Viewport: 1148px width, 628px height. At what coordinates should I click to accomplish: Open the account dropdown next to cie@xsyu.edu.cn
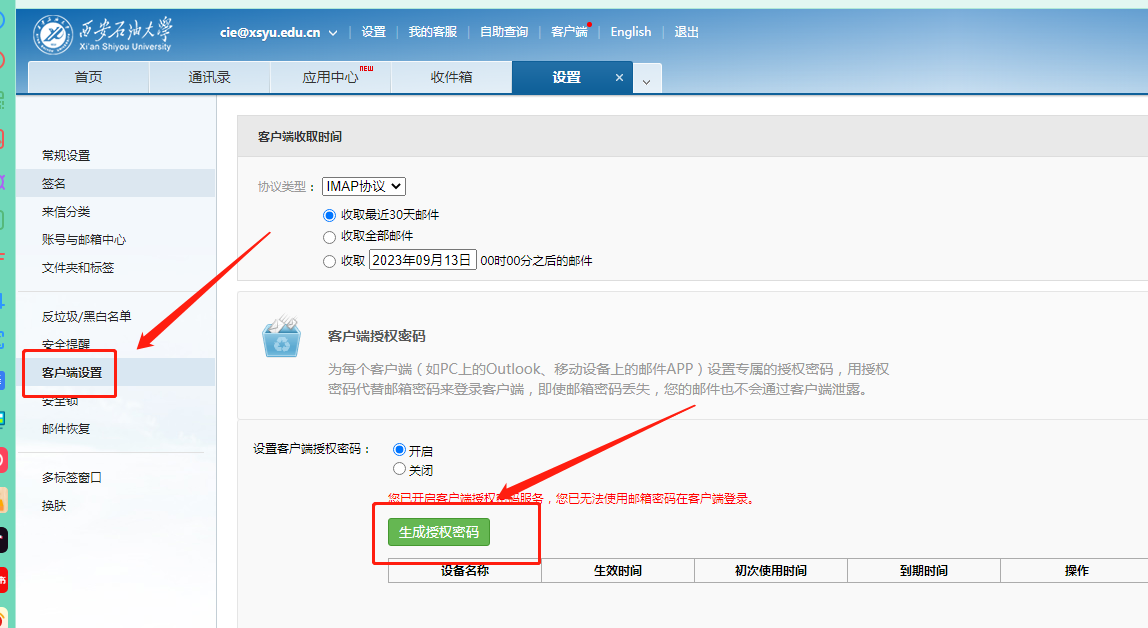coord(333,33)
